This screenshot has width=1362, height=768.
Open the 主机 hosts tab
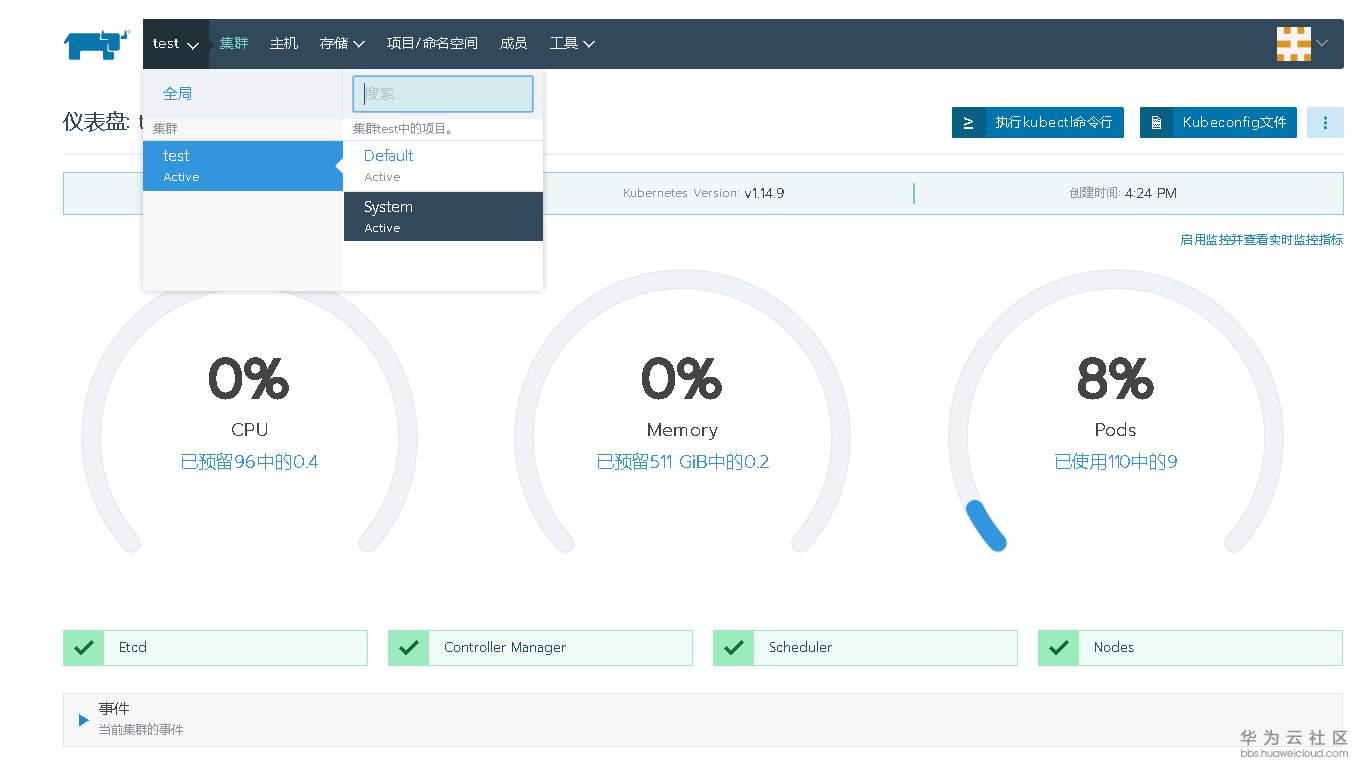coord(284,44)
